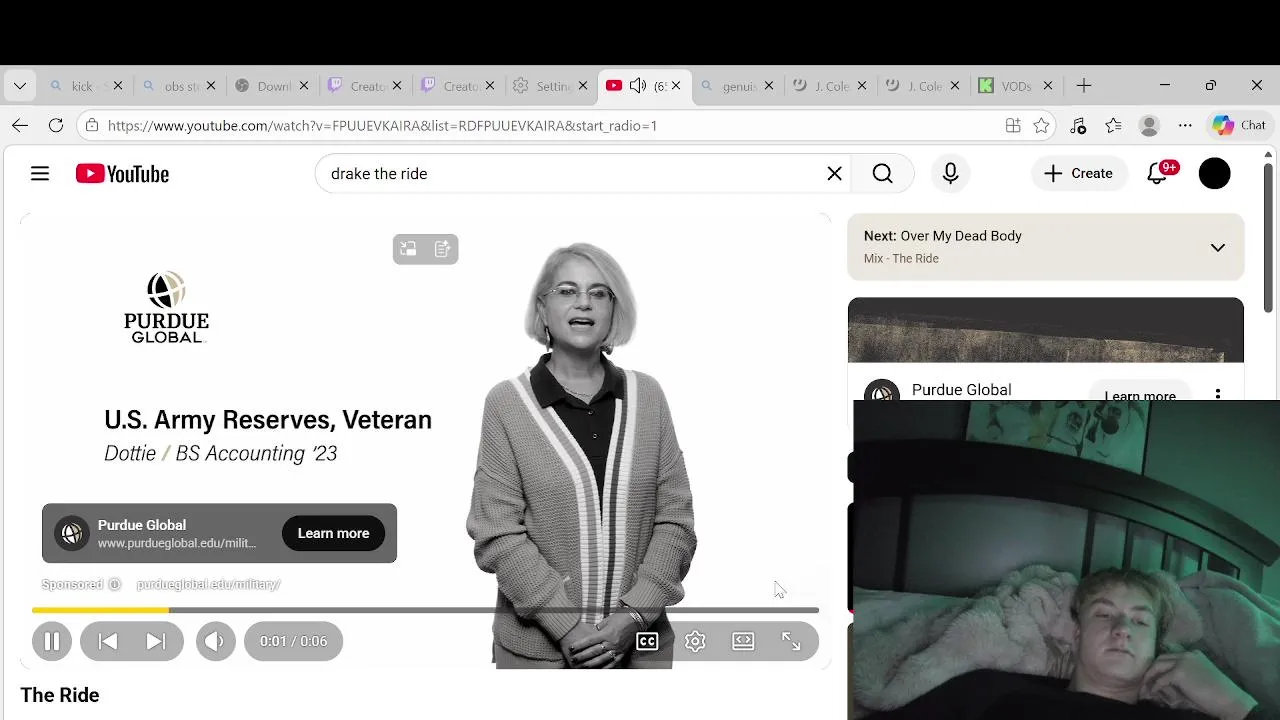Seek on the yellow ad progress bar

(x=425, y=609)
